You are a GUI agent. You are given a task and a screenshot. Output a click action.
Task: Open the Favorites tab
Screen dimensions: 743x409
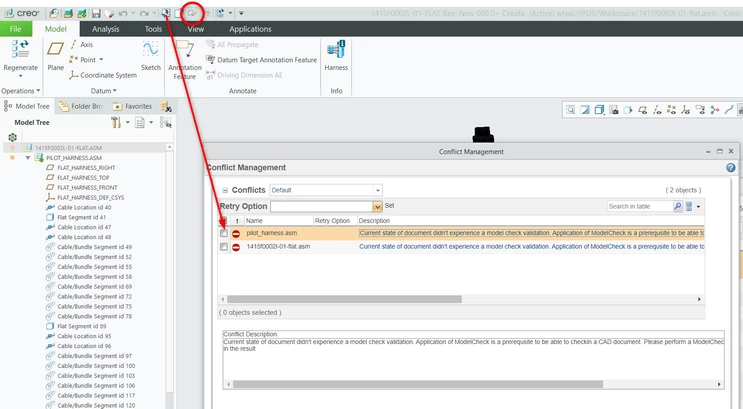click(x=132, y=106)
